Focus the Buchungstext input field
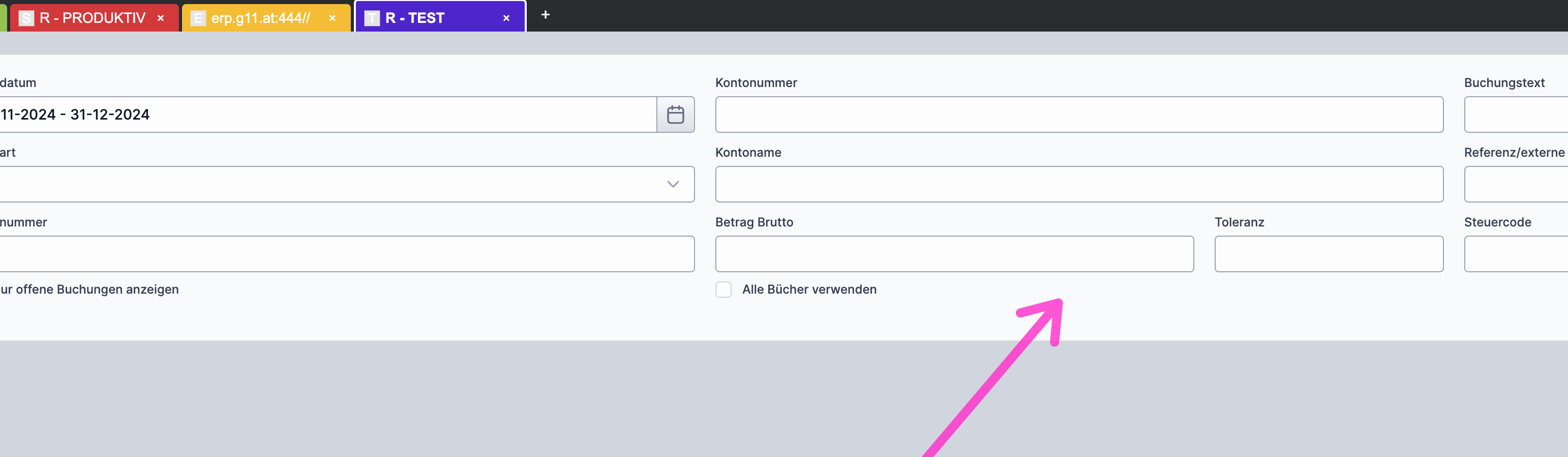 point(1516,115)
